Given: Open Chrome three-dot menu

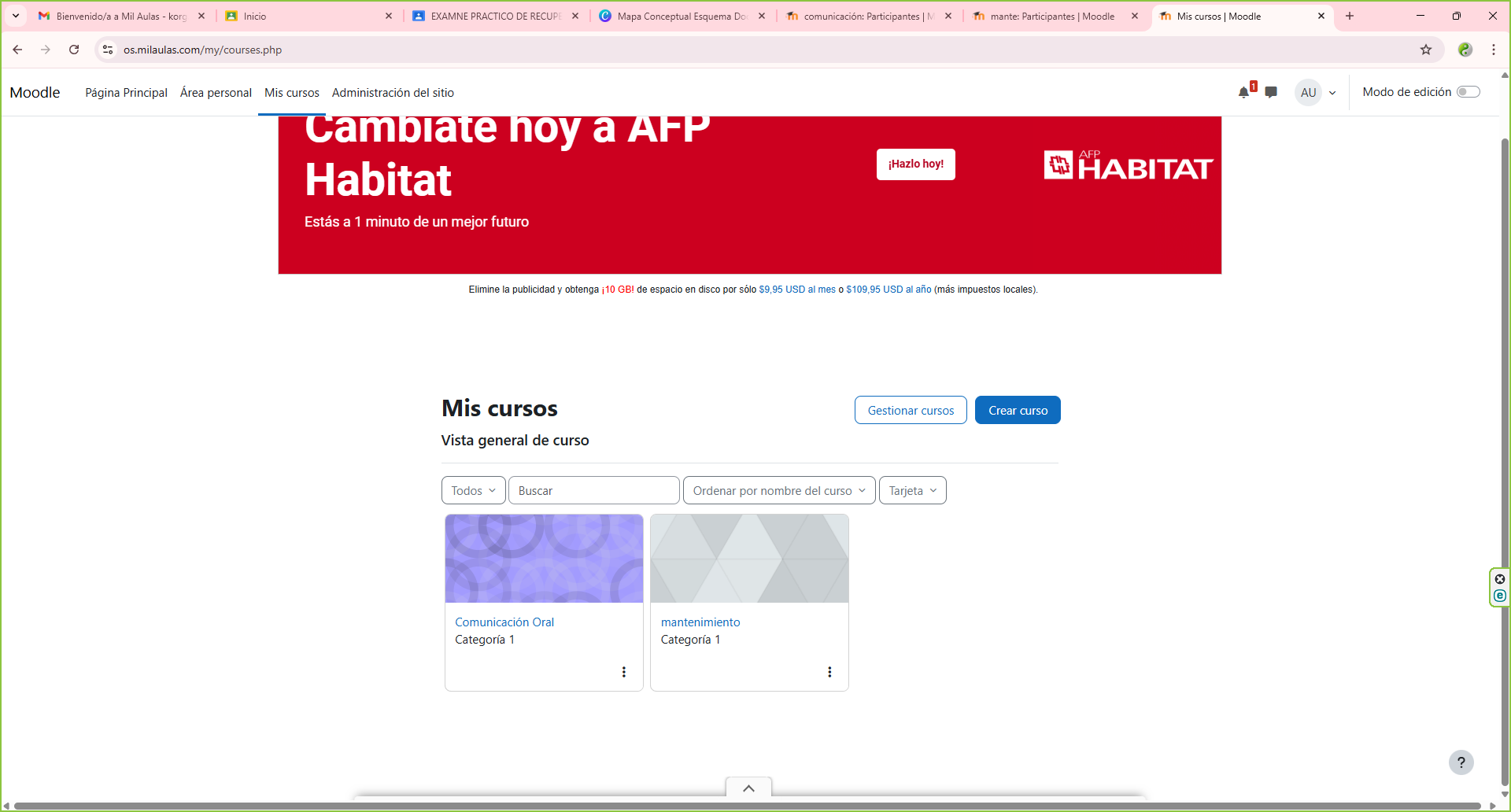Looking at the screenshot, I should (x=1494, y=50).
